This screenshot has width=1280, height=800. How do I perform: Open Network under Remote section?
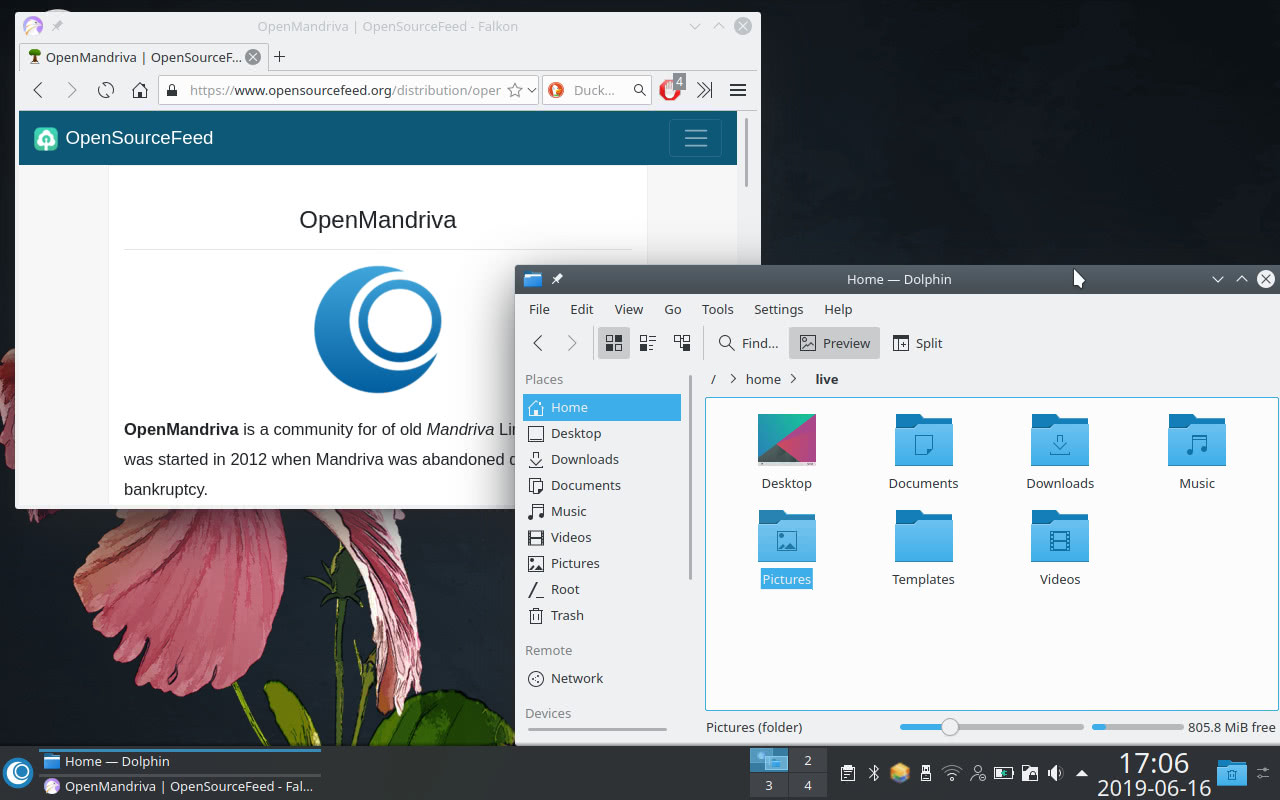(602, 678)
